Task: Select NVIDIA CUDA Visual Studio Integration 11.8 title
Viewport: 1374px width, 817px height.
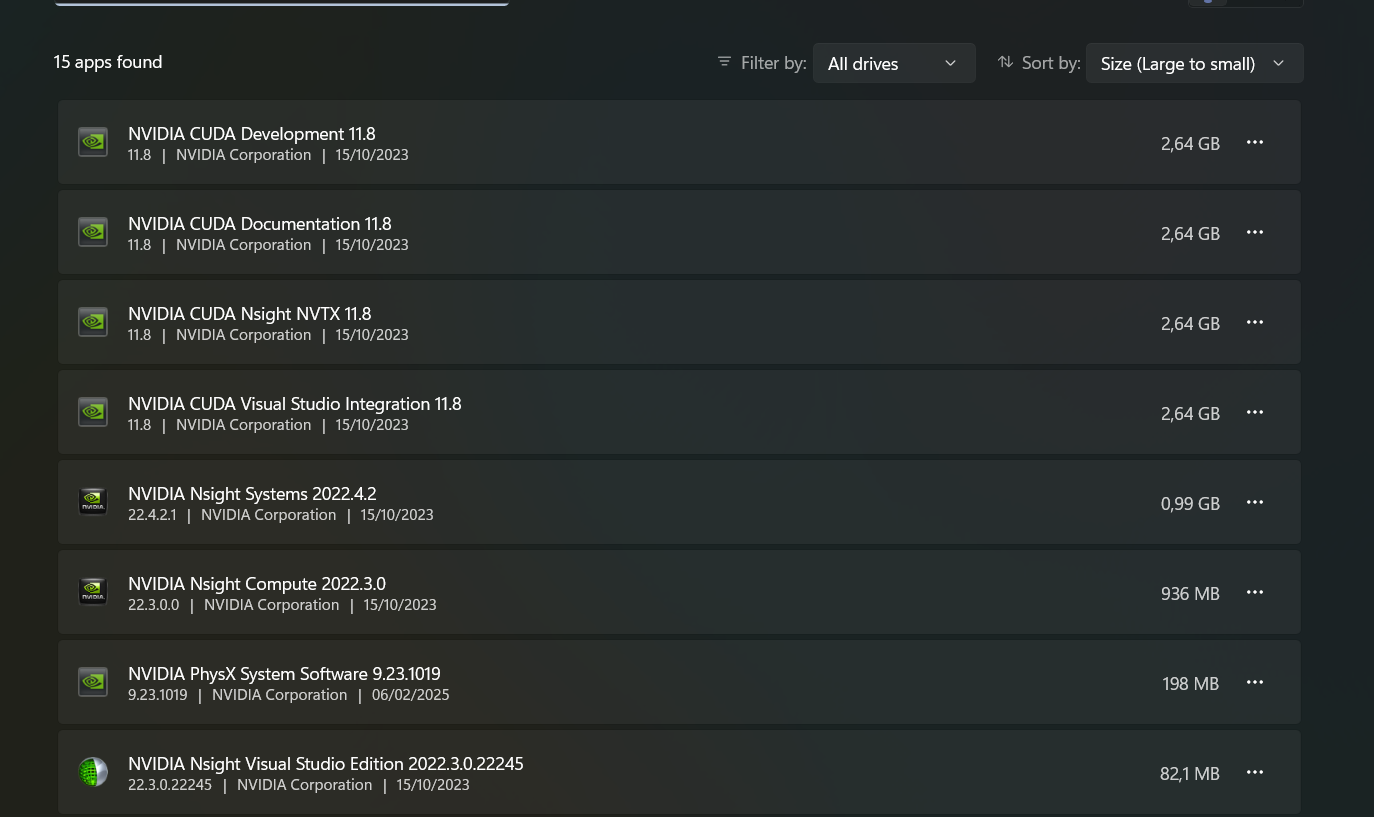Action: pos(295,404)
